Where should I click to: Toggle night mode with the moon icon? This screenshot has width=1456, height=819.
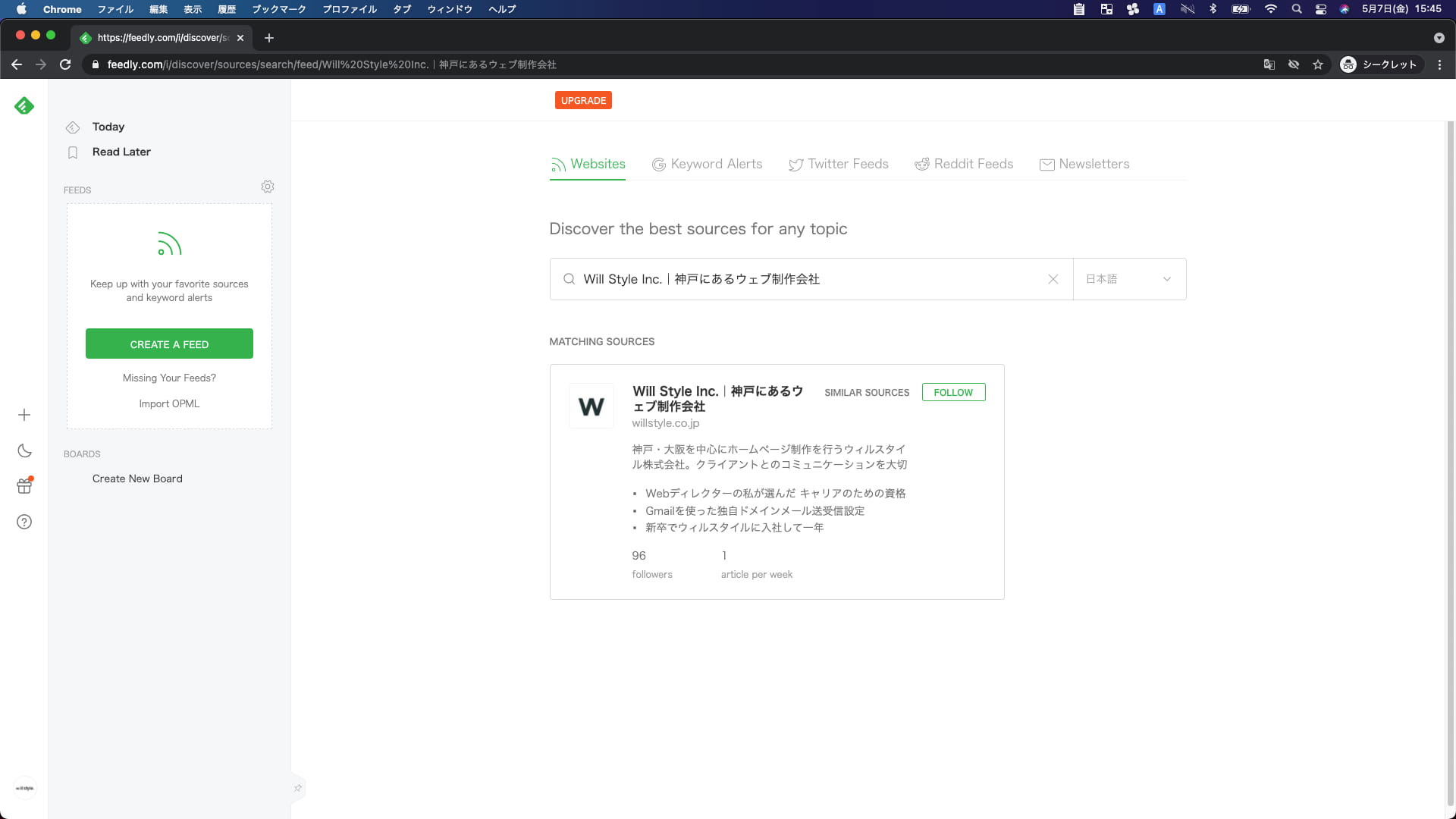pyautogui.click(x=24, y=450)
